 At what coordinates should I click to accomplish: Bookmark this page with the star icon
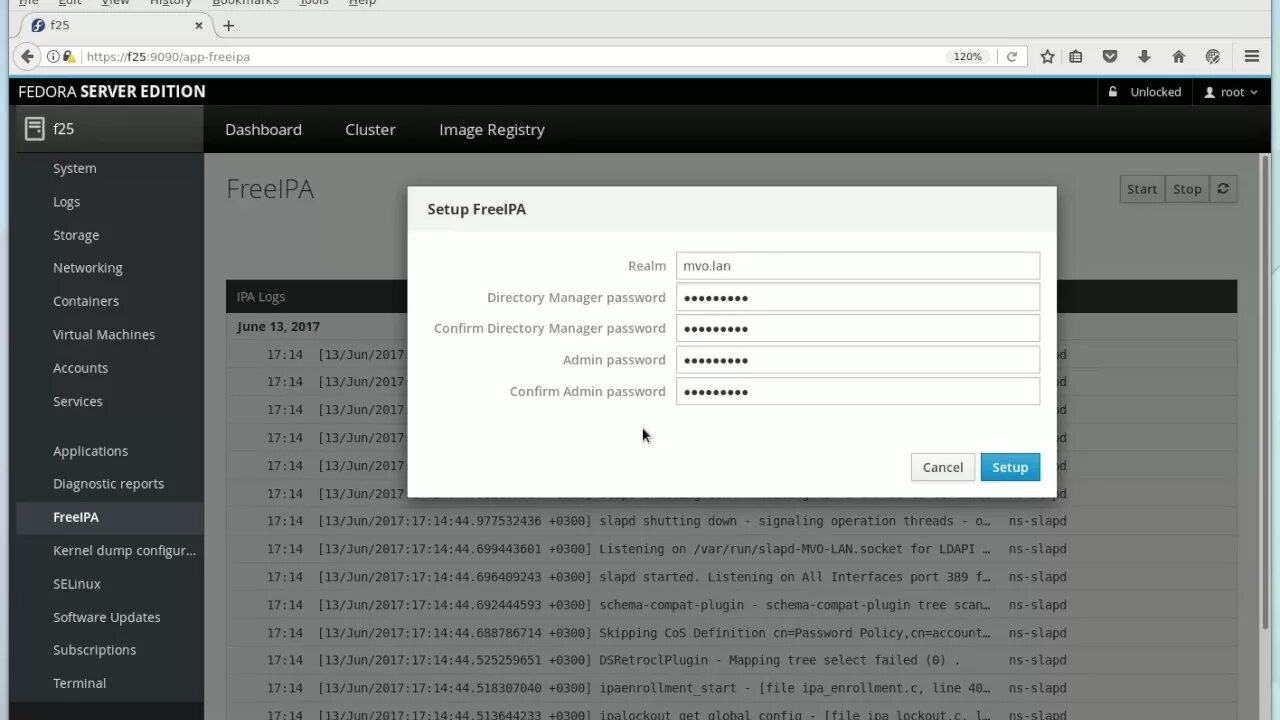[1047, 57]
